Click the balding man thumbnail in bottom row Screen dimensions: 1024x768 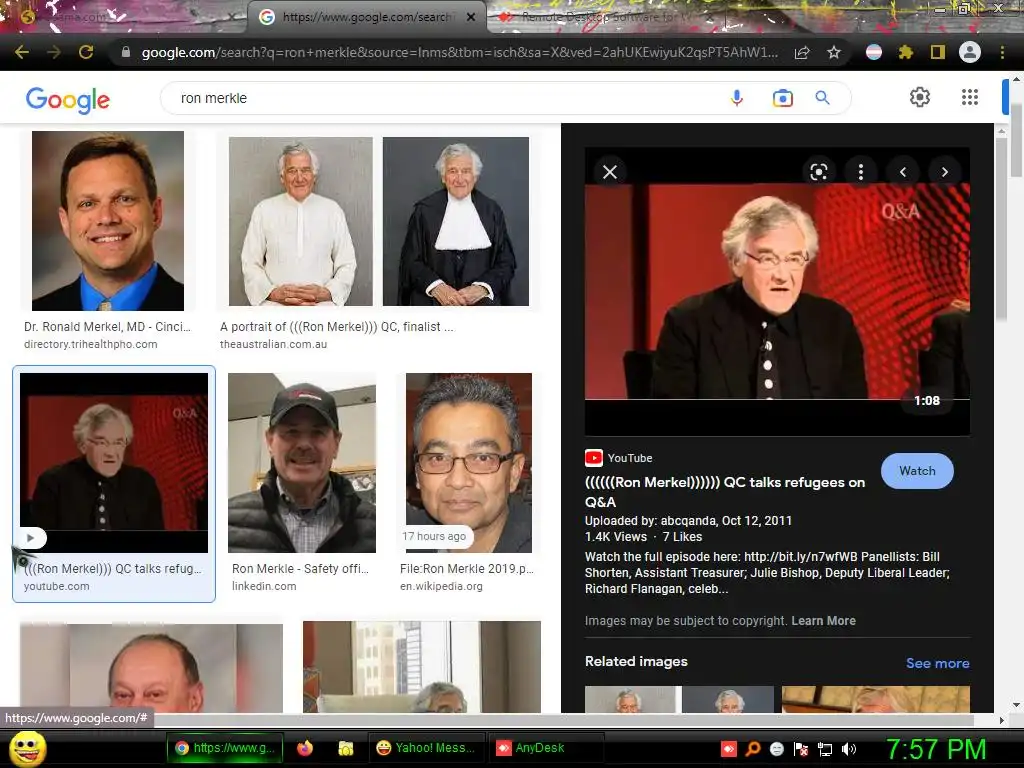coord(152,667)
